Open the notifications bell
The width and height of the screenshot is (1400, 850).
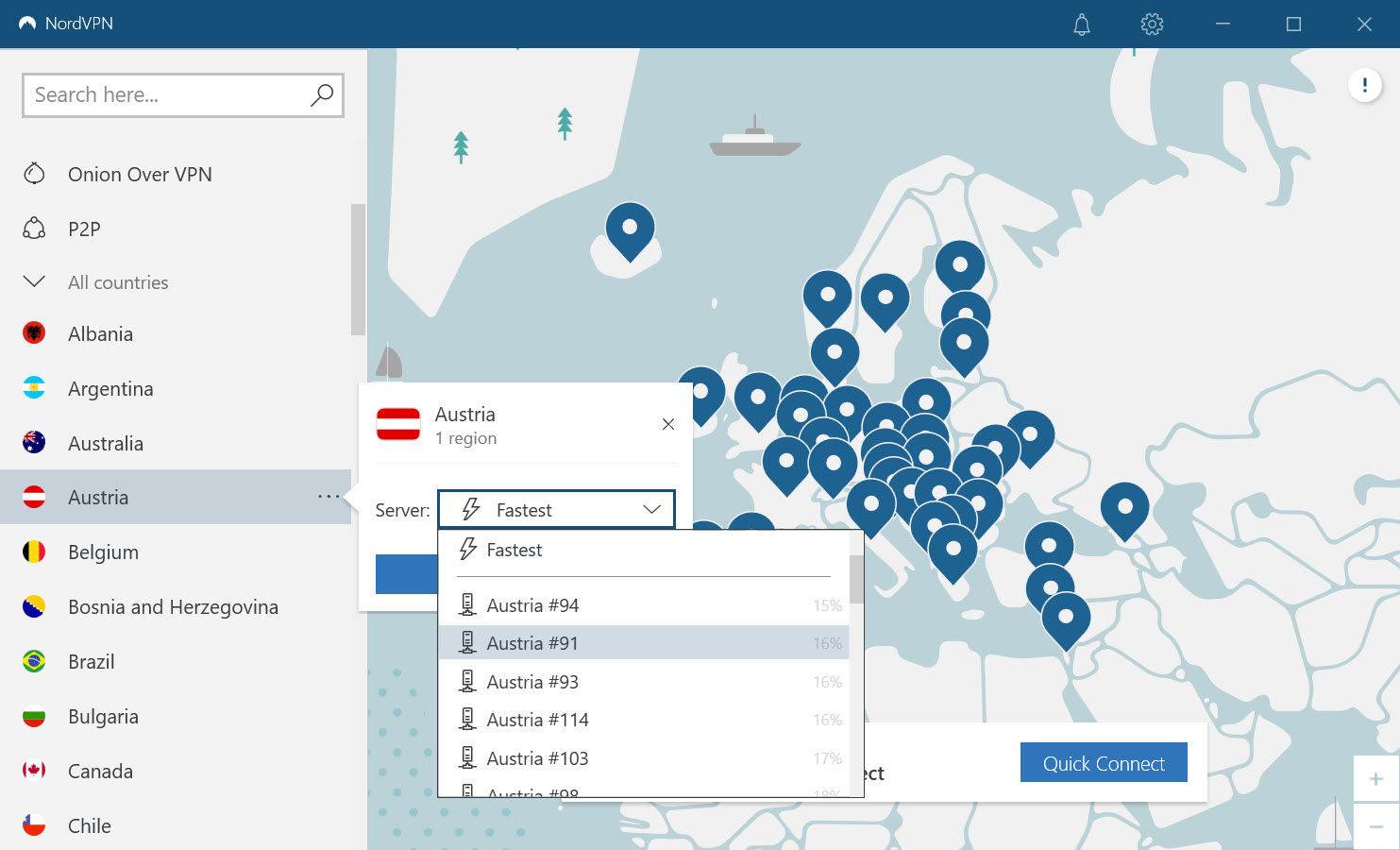click(x=1081, y=25)
